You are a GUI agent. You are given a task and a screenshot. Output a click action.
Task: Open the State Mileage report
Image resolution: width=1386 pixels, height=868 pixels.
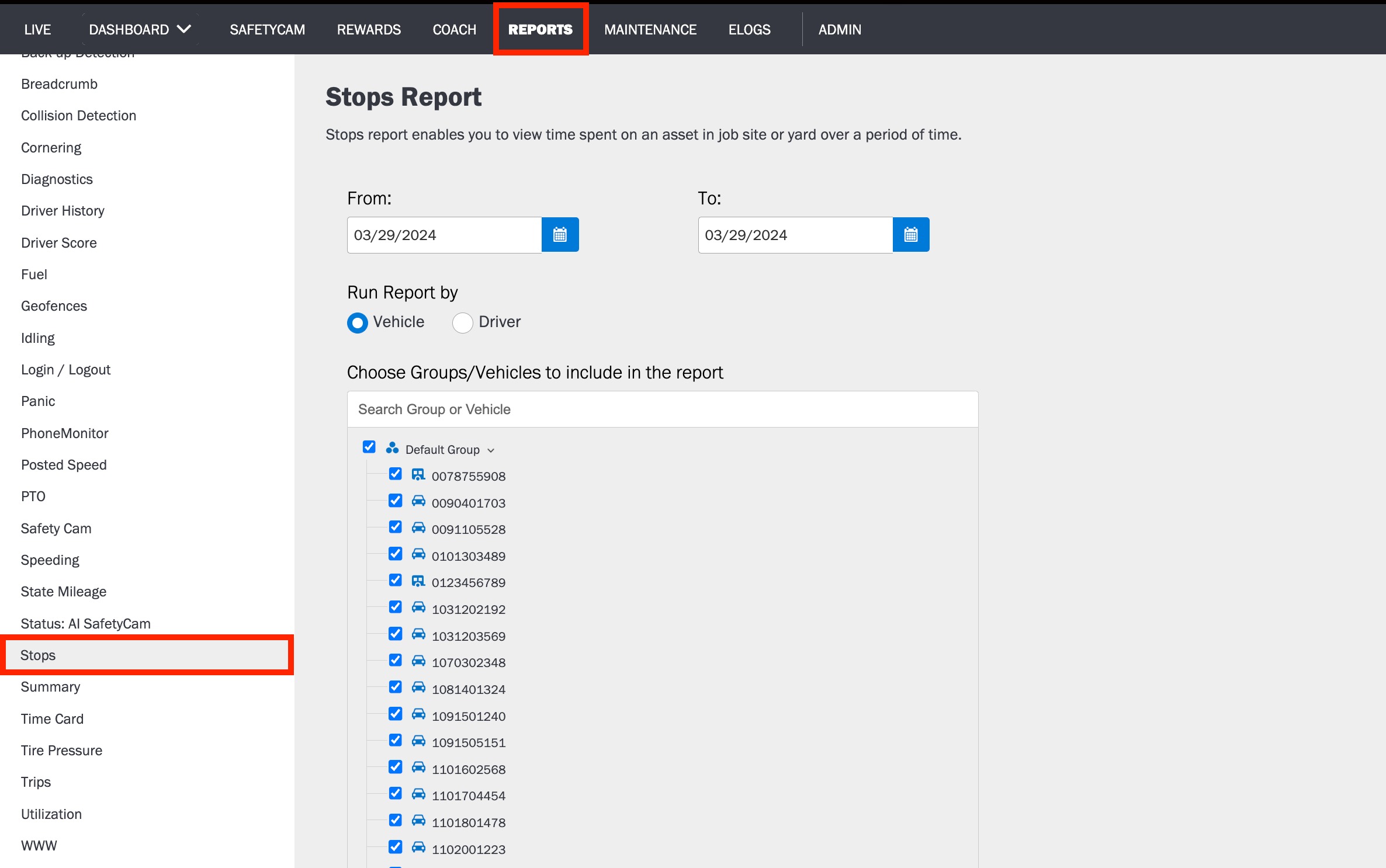coord(64,592)
